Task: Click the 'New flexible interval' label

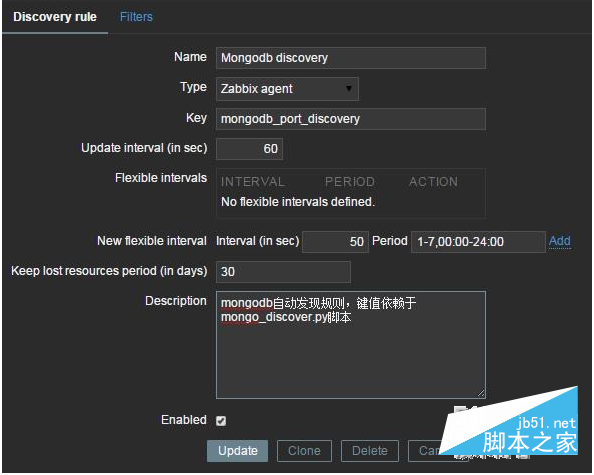Action: click(x=152, y=241)
